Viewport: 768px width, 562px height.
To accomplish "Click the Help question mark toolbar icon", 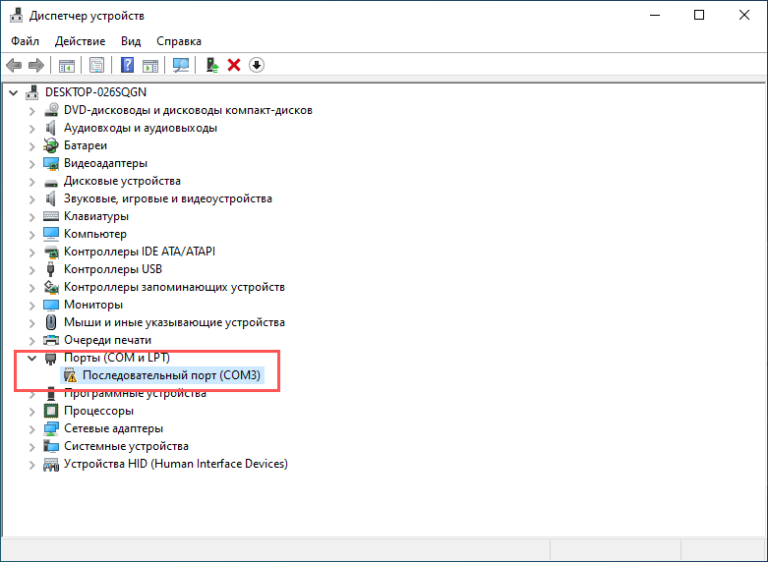I will point(127,65).
